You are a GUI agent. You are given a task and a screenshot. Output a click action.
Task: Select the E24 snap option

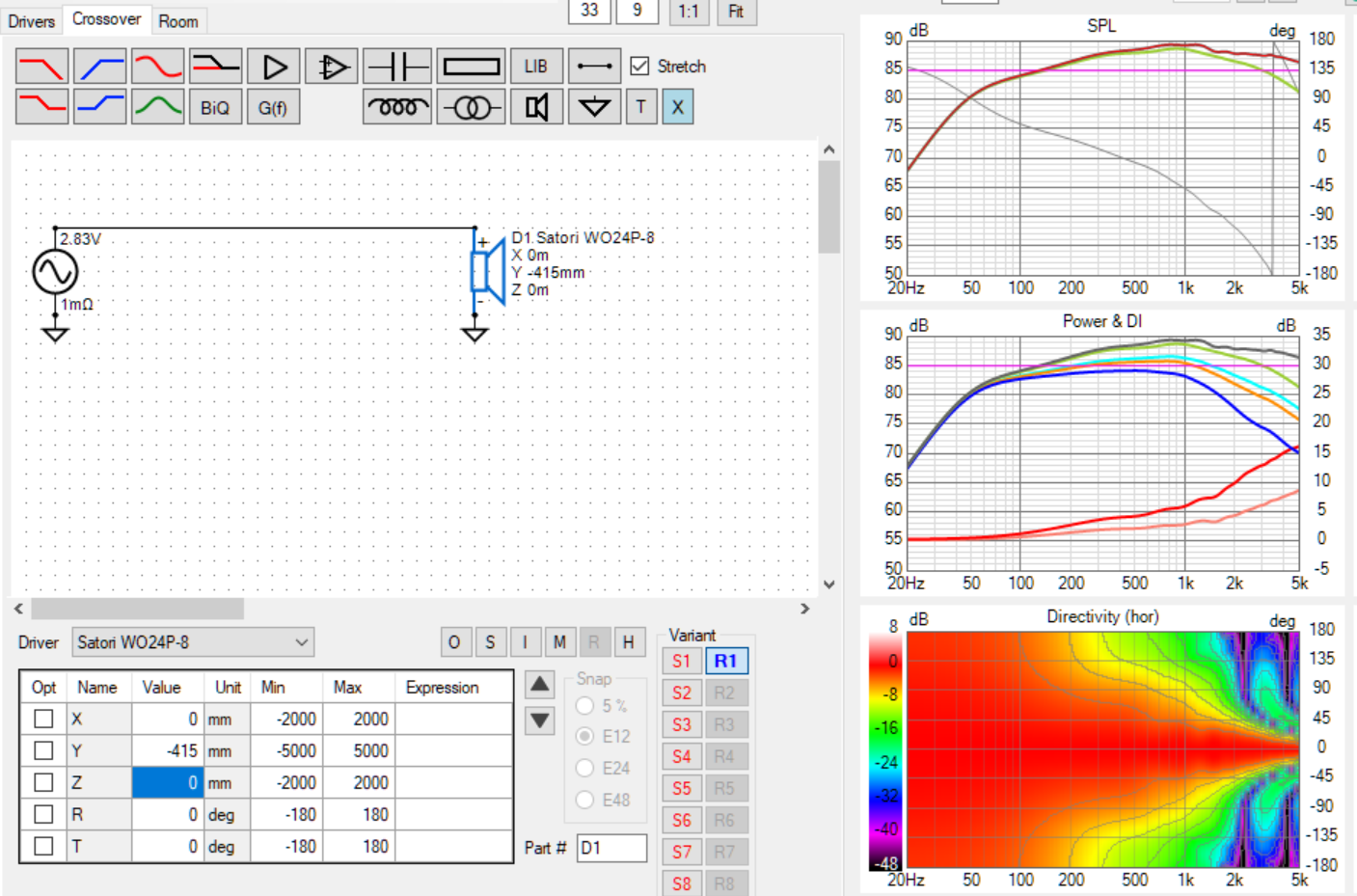pos(584,768)
